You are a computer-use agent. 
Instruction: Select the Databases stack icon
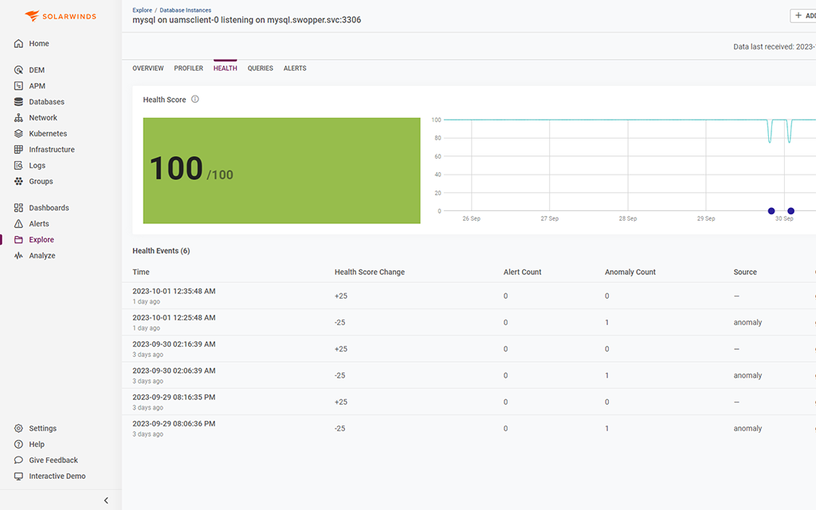tap(19, 101)
